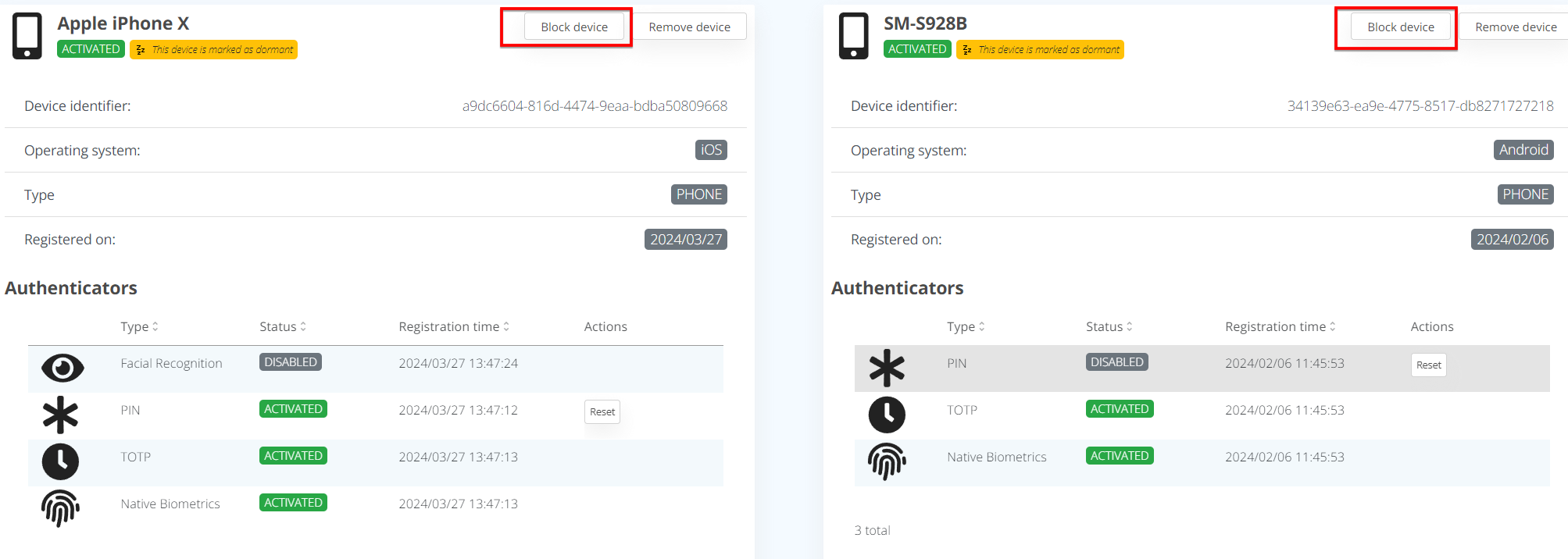Reset the PIN on Apple iPhone X

point(602,411)
